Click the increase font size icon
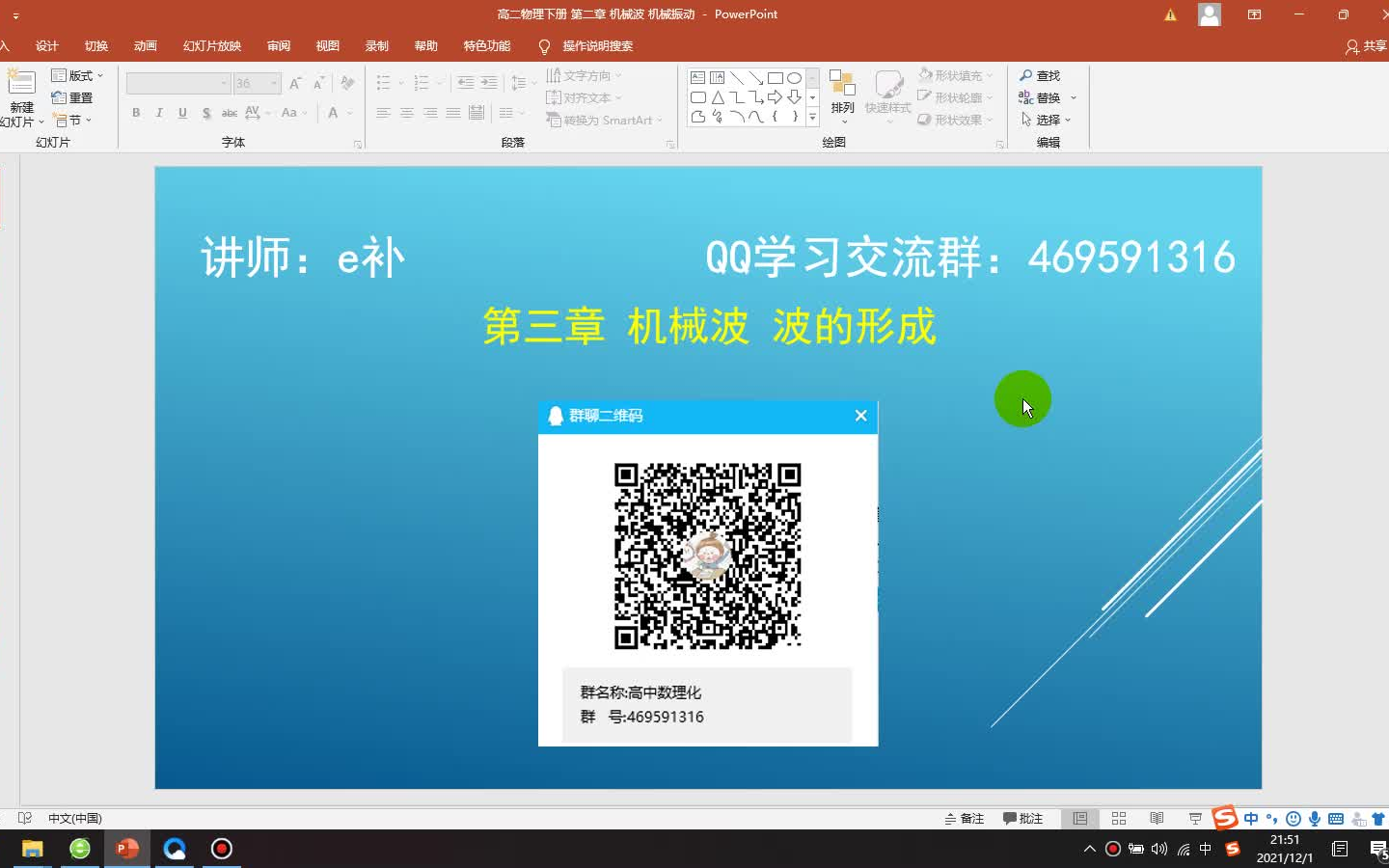1389x868 pixels. [x=295, y=84]
